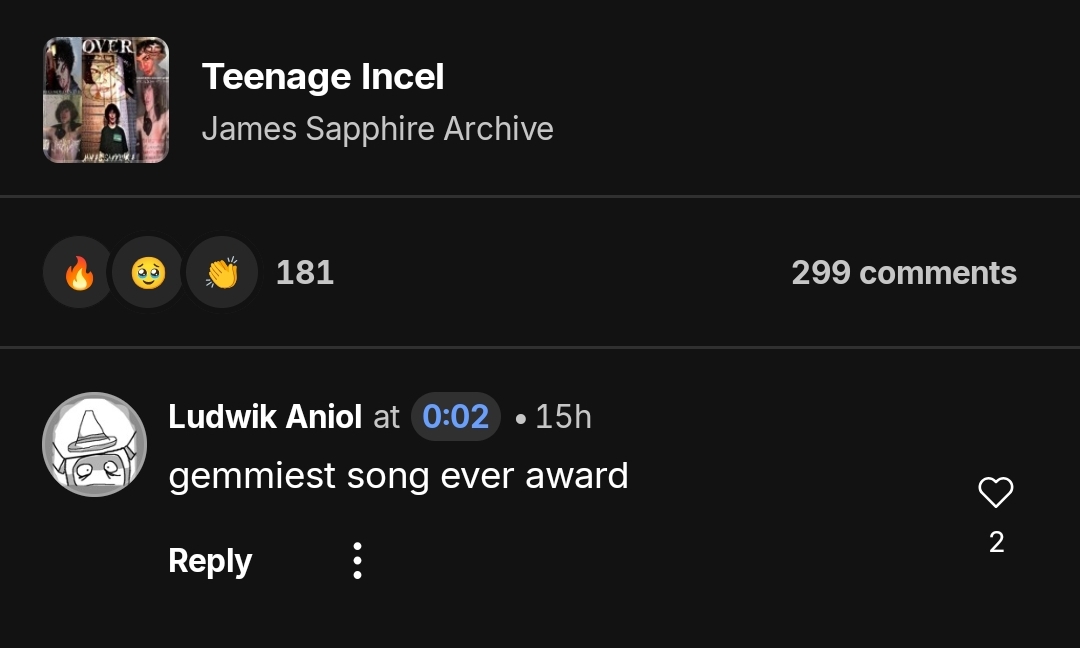Open the Teenage Incel cover art thumbnail
The height and width of the screenshot is (648, 1080).
[x=105, y=99]
